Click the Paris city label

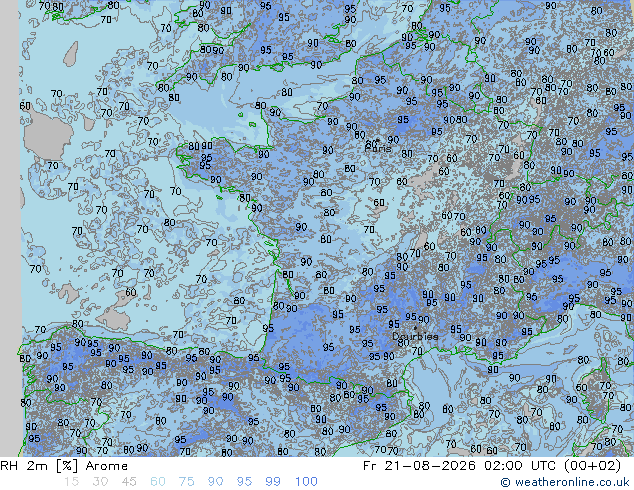(x=378, y=148)
